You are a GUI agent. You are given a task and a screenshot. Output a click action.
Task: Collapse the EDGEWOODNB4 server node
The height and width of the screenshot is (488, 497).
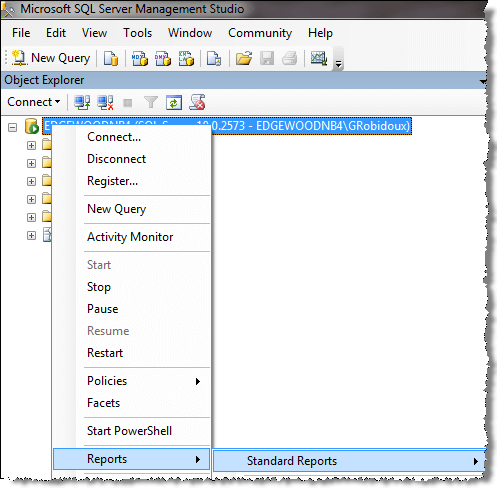(13, 127)
